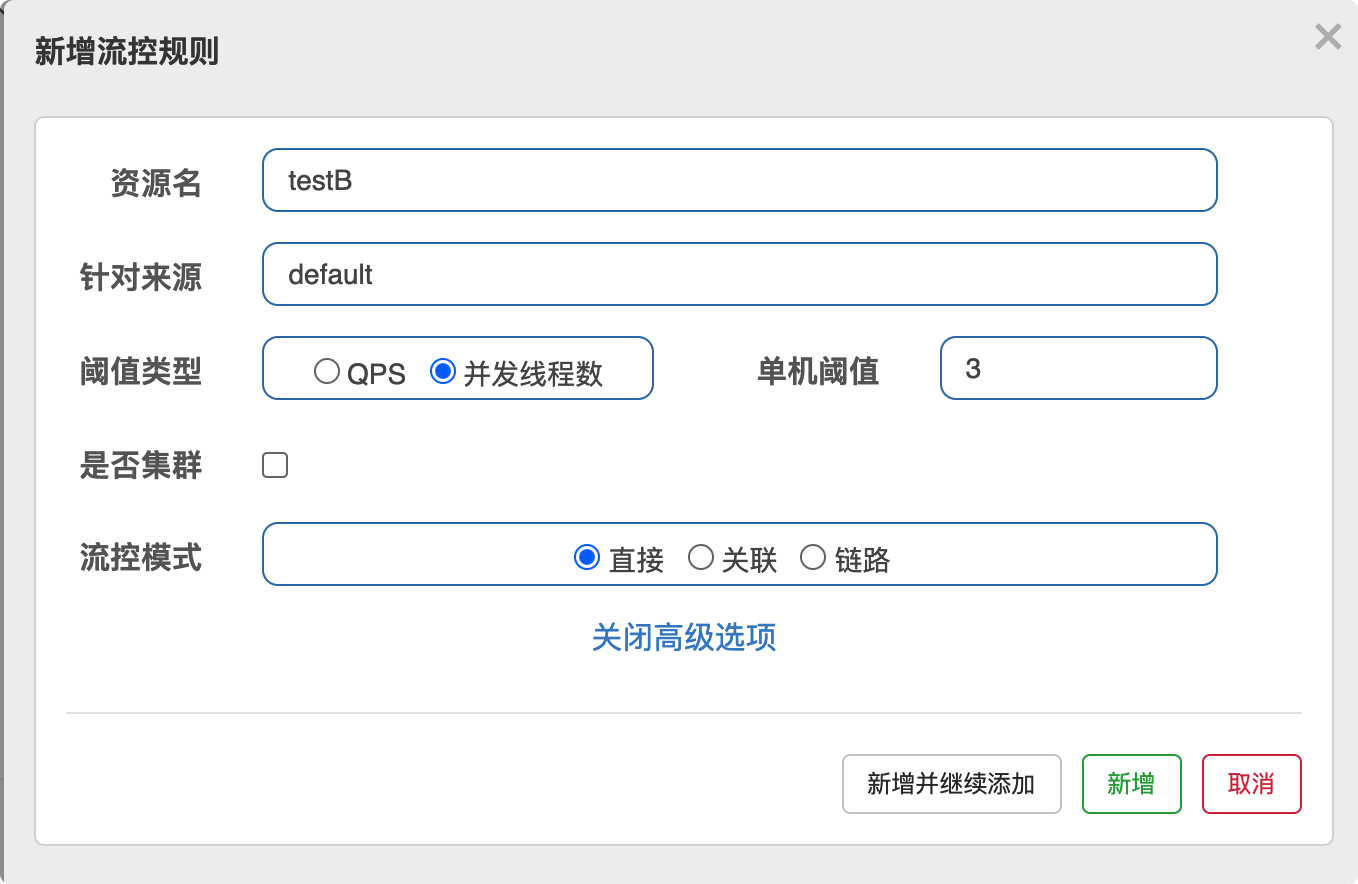Click the 单机阈值 value field
This screenshot has width=1358, height=884.
point(1078,369)
